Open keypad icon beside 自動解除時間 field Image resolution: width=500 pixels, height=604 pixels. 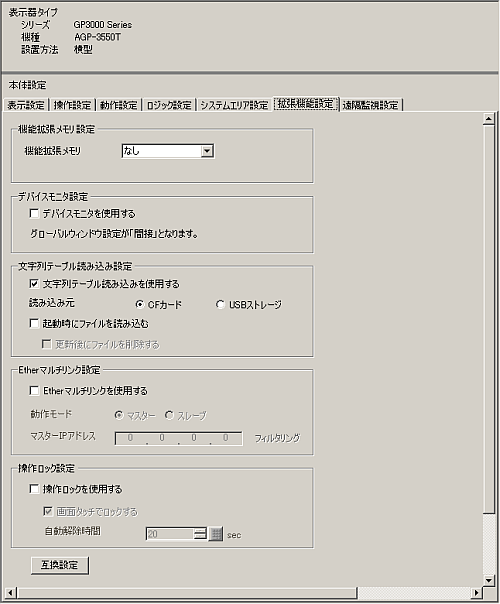pos(216,534)
